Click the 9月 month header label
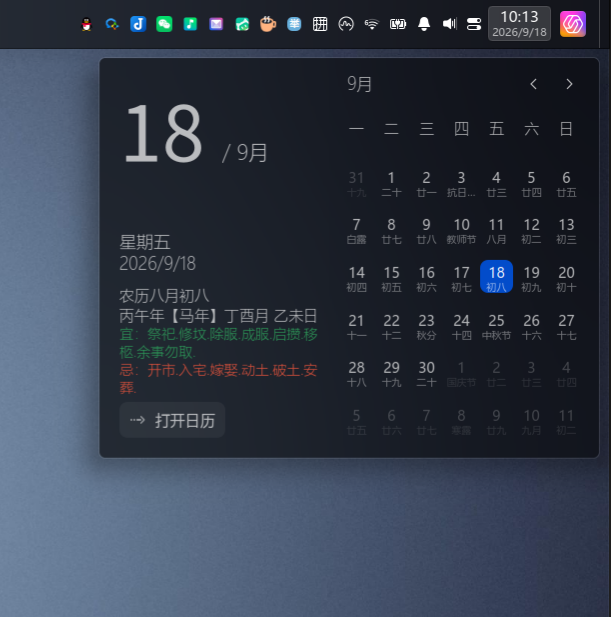This screenshot has height=617, width=611. 359,84
